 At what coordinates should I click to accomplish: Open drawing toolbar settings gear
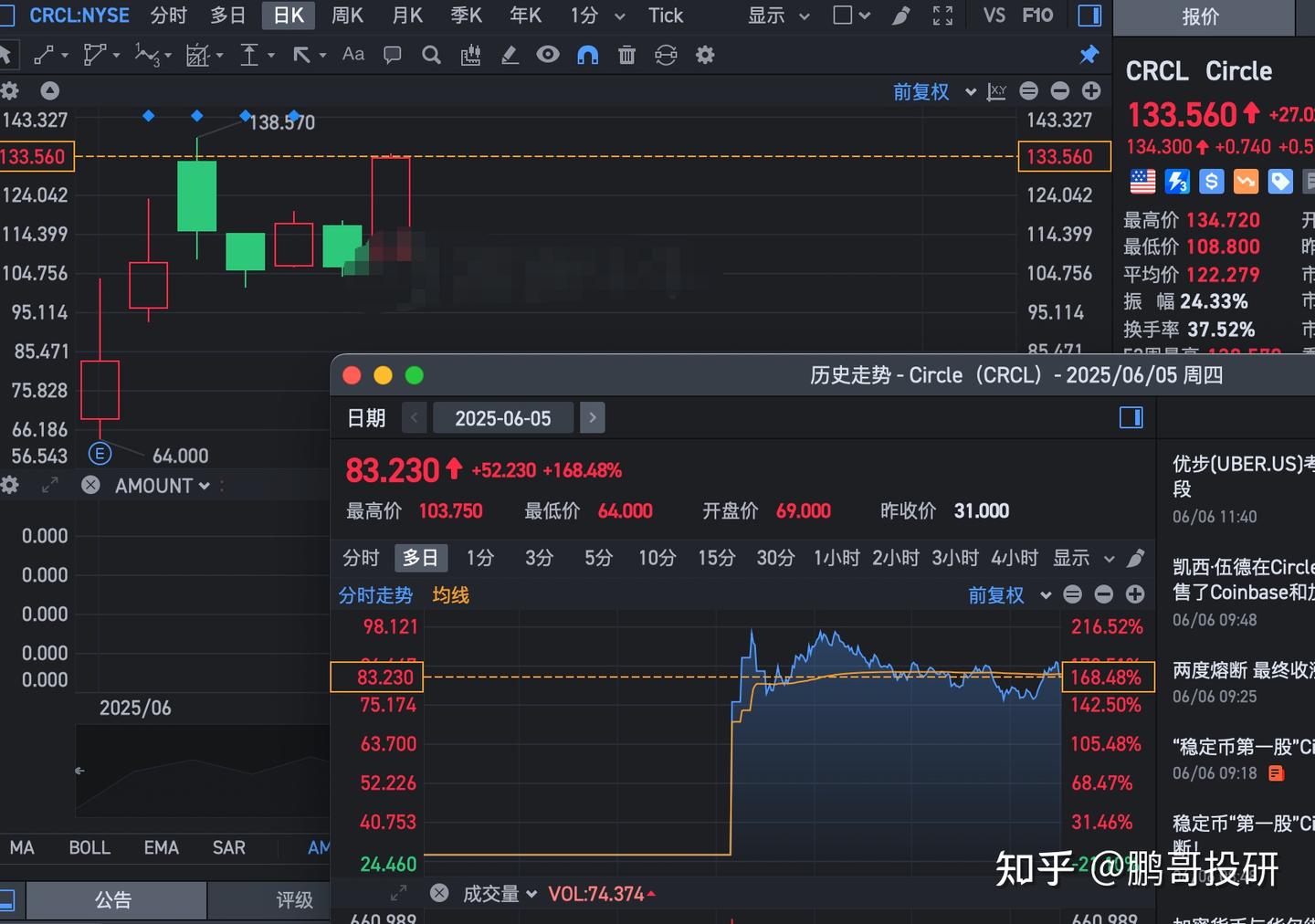click(705, 56)
